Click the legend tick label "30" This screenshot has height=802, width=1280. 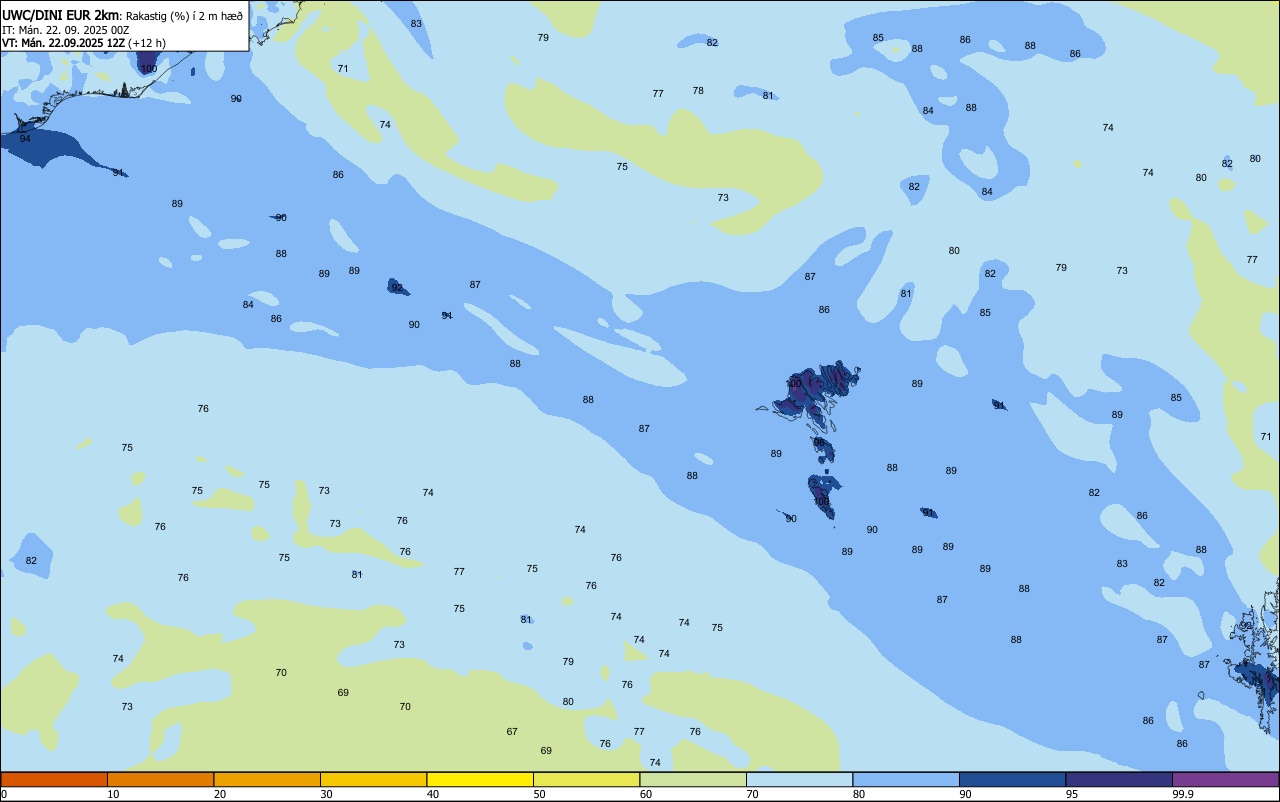point(326,794)
